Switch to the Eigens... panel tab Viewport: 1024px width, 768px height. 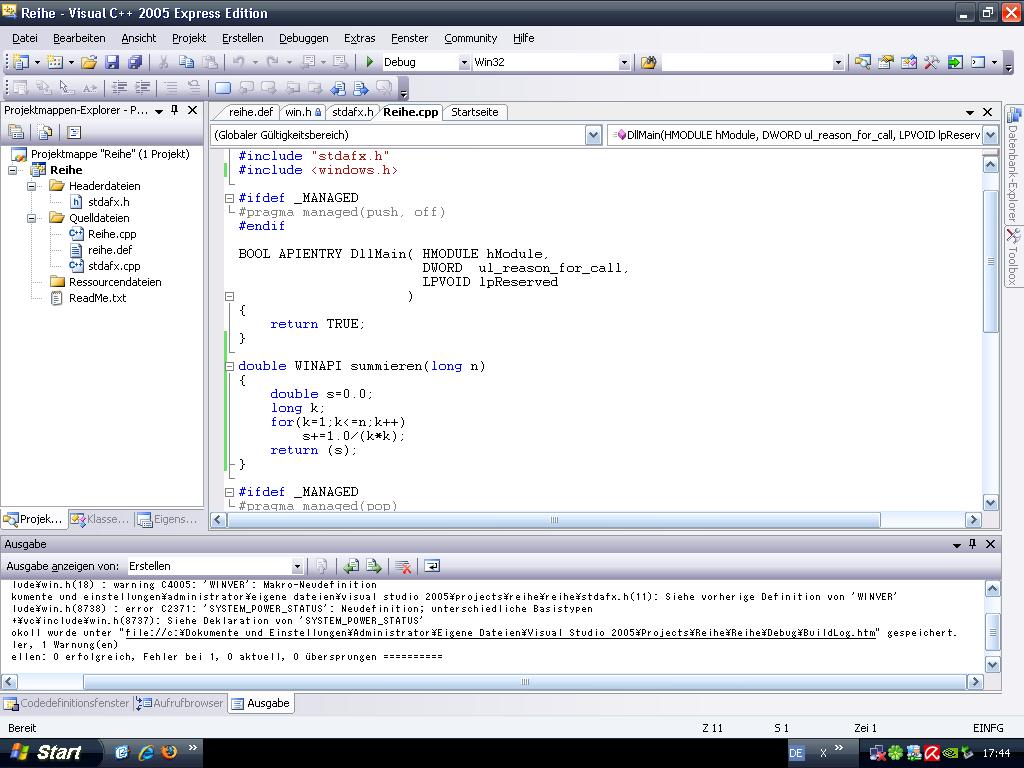click(x=168, y=519)
